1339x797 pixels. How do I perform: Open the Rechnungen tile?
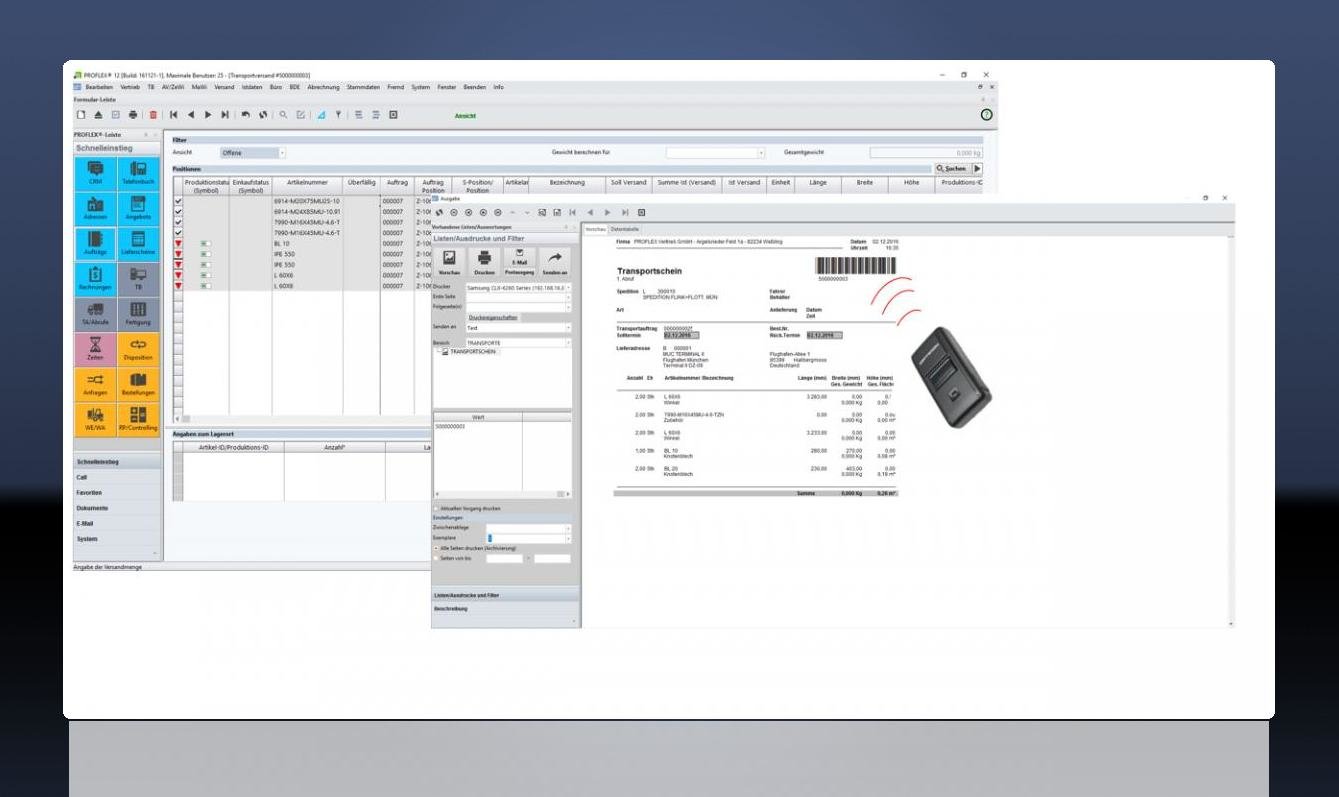(95, 279)
